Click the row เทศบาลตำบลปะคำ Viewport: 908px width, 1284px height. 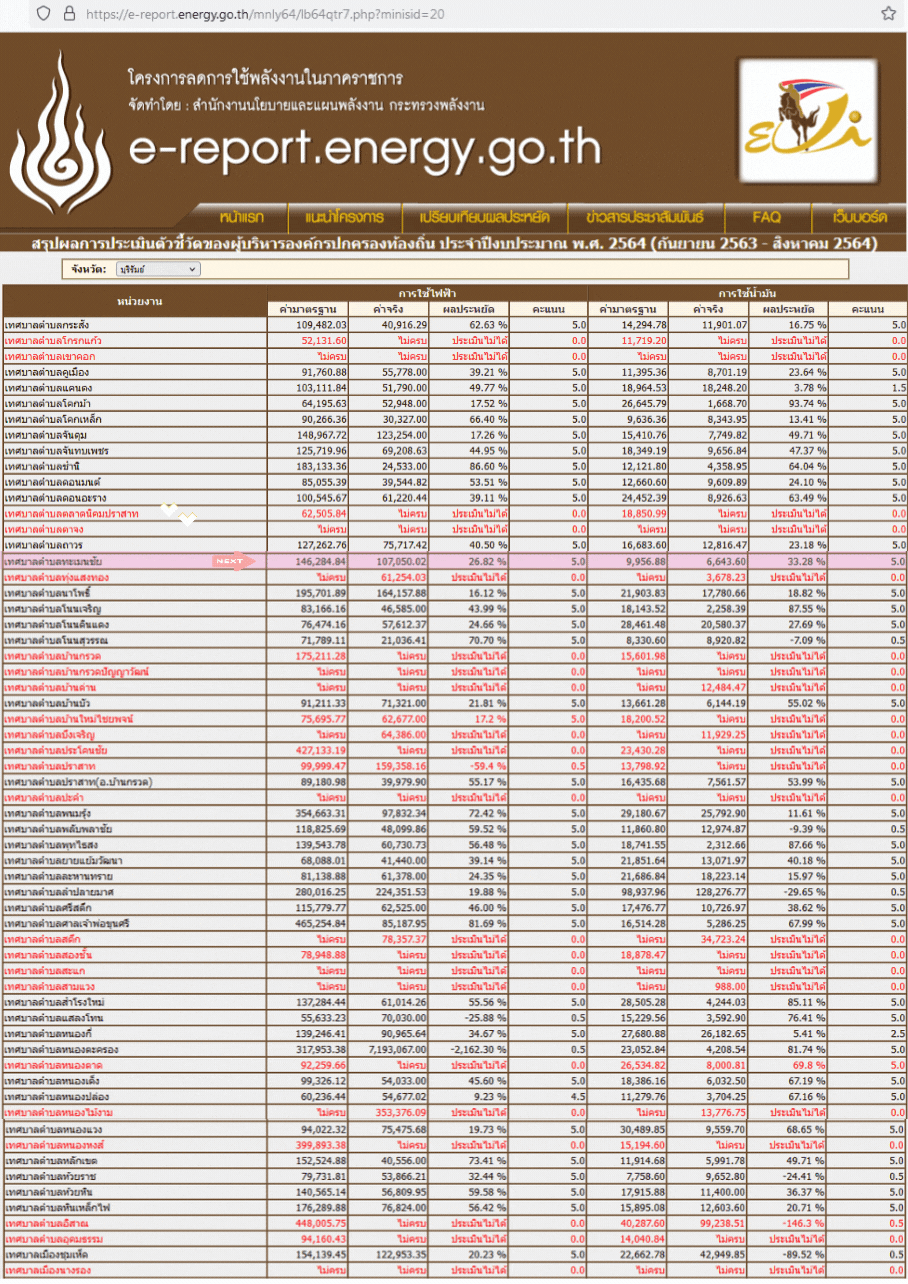pos(454,798)
